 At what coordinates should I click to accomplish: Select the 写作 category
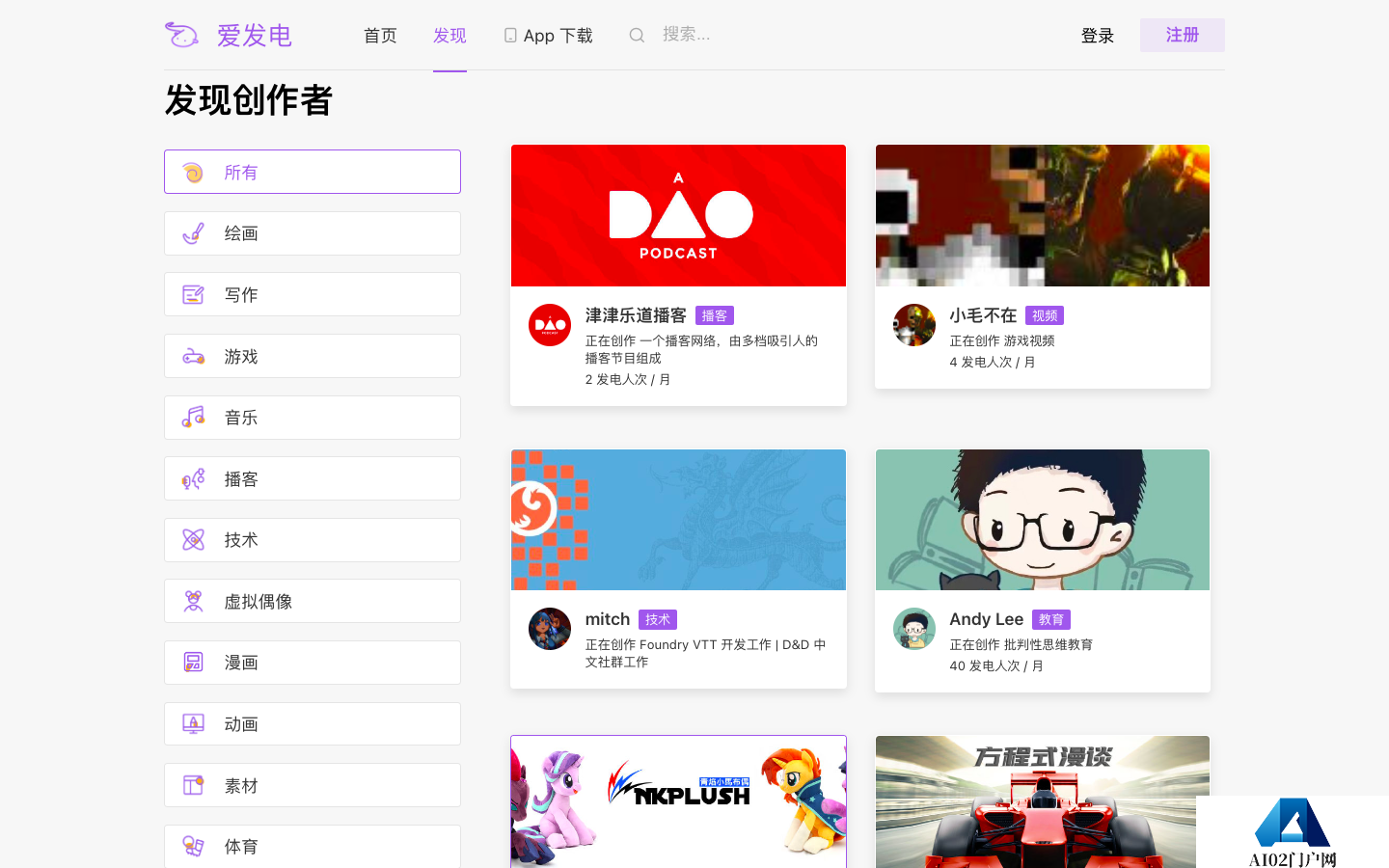313,294
